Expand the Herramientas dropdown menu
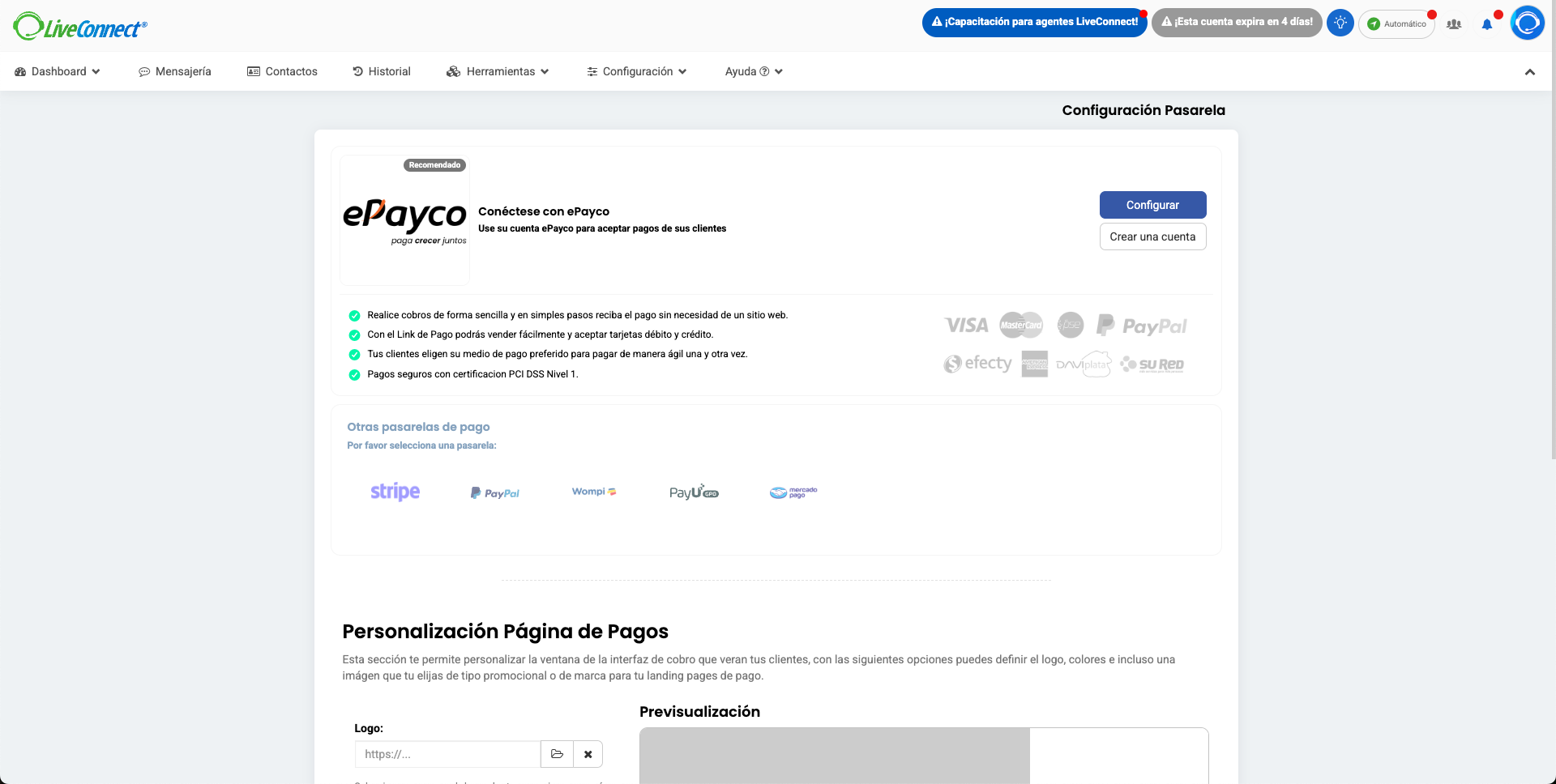 coord(498,71)
